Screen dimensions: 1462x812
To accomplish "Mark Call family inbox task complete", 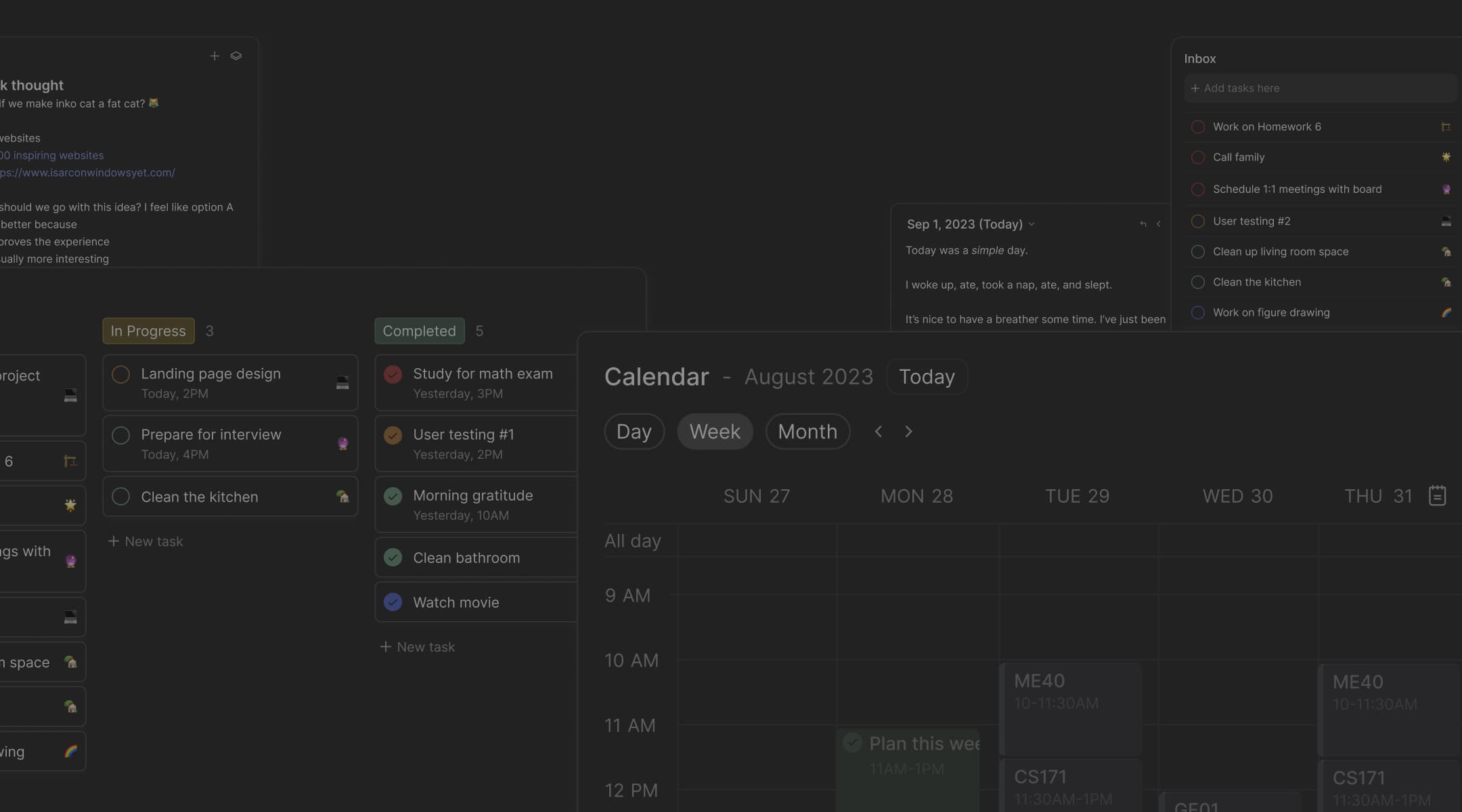I will coord(1197,158).
